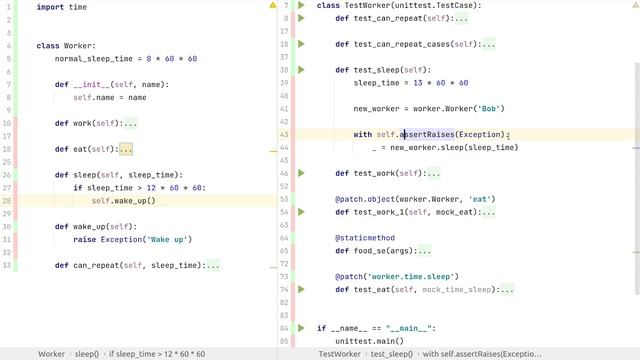Expand folded test_eat body

(x=507, y=290)
